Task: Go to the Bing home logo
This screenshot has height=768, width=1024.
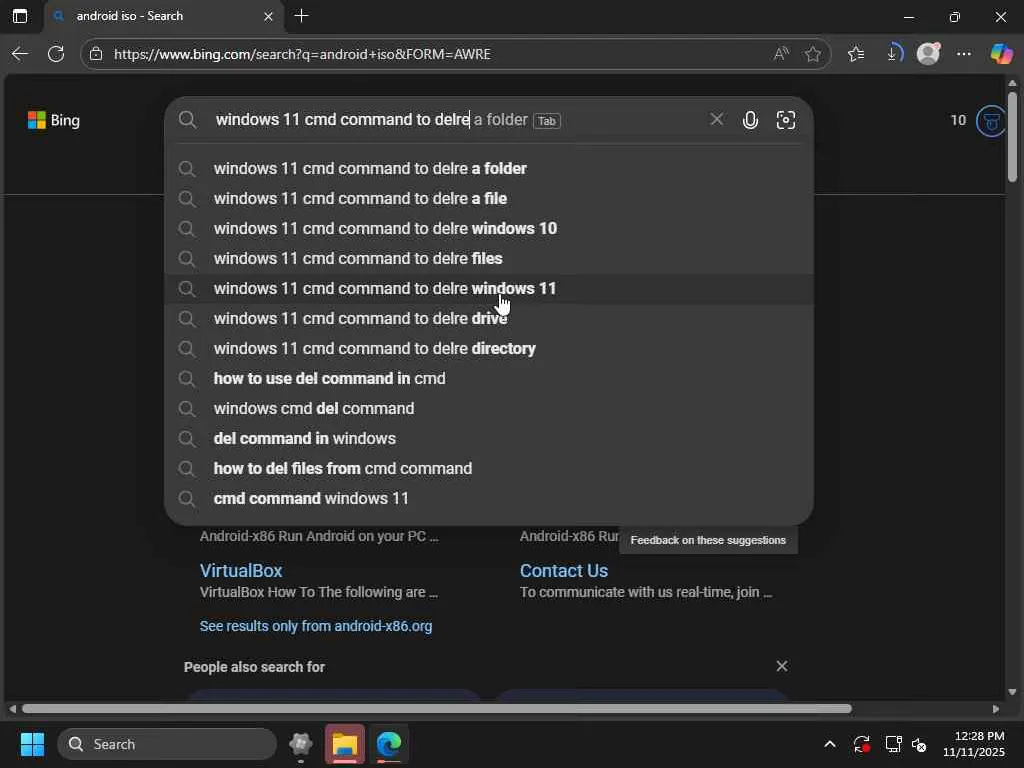Action: [54, 120]
